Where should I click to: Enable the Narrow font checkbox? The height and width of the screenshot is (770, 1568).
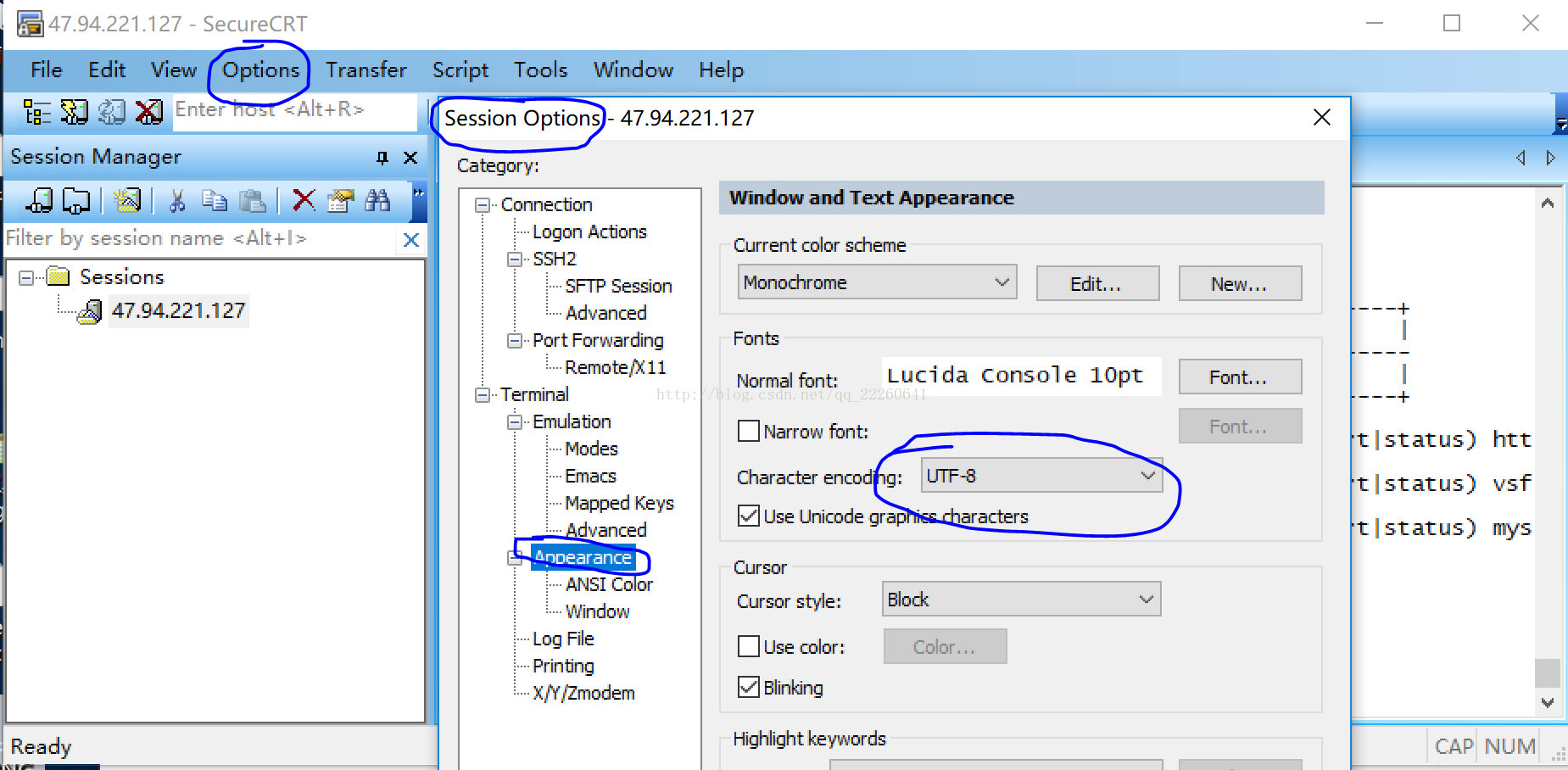coord(749,432)
